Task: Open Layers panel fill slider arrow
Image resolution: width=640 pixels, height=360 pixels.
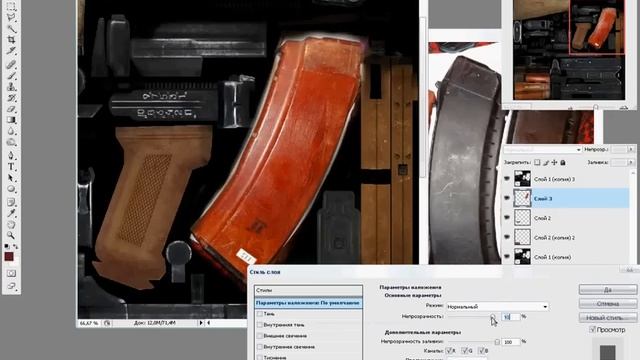Action: pyautogui.click(x=631, y=162)
